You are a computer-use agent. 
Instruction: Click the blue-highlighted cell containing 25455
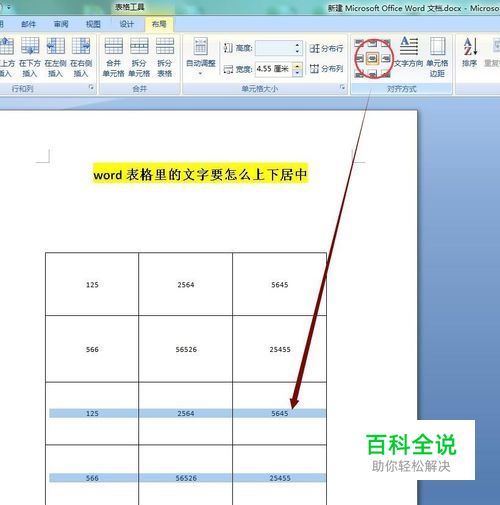[x=280, y=478]
